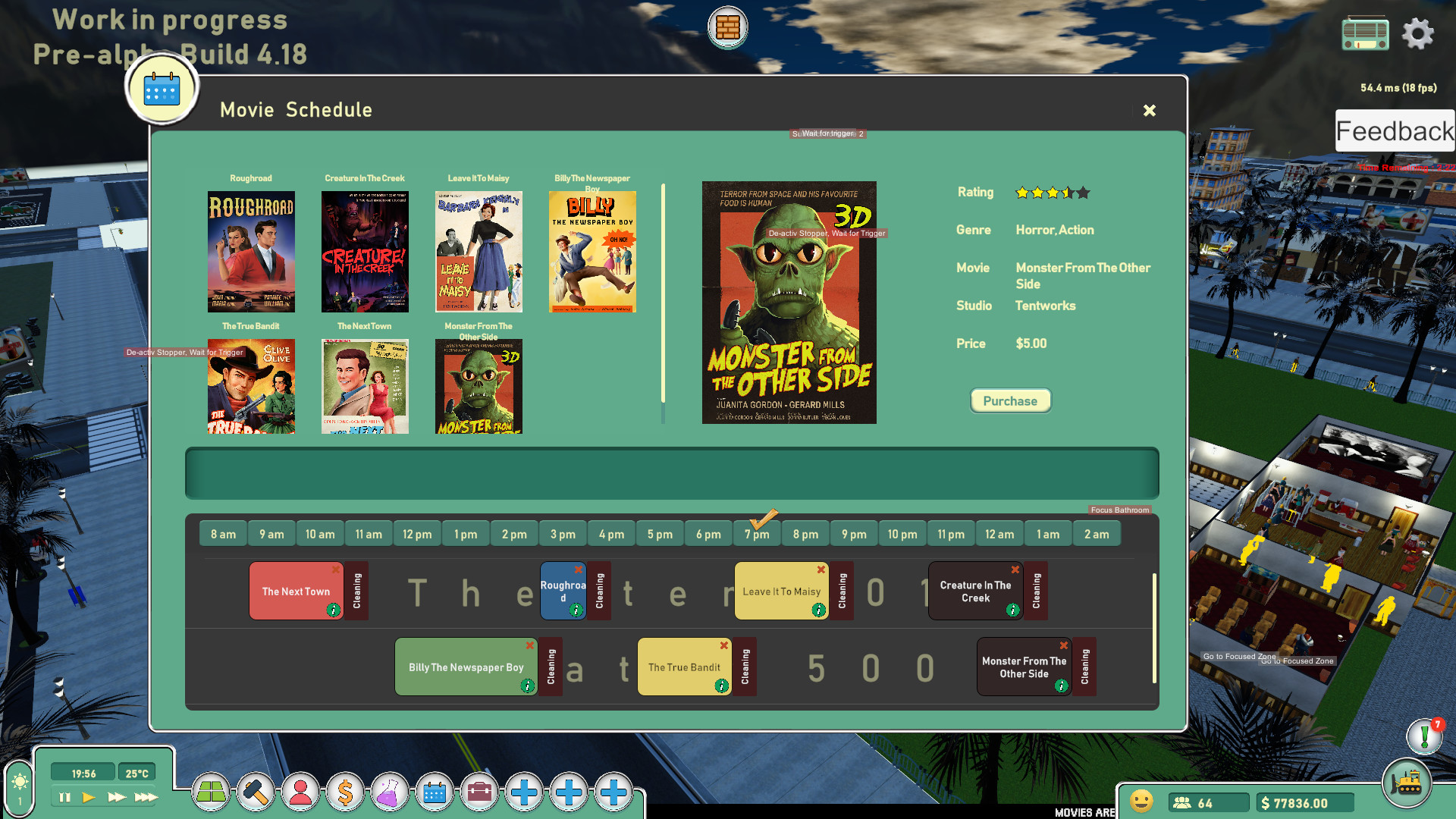
Task: Select the 8 pm time slot
Action: (805, 534)
